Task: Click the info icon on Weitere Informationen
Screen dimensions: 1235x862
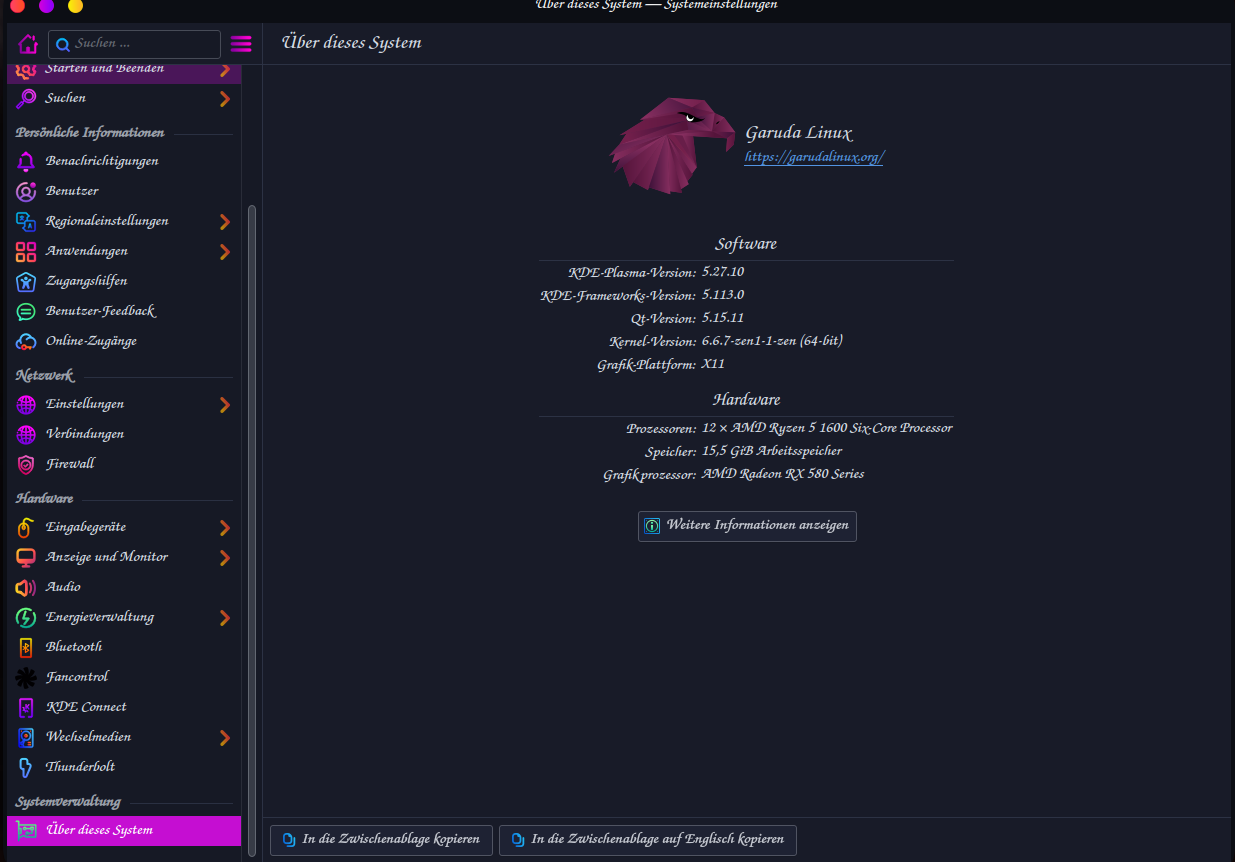Action: pyautogui.click(x=652, y=526)
